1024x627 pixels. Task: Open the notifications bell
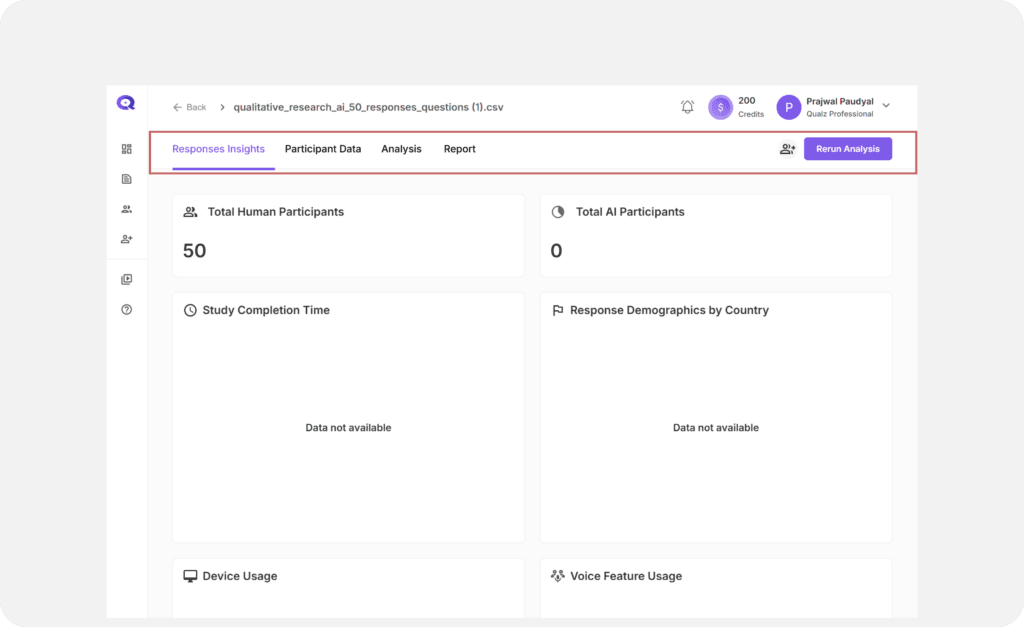[687, 107]
